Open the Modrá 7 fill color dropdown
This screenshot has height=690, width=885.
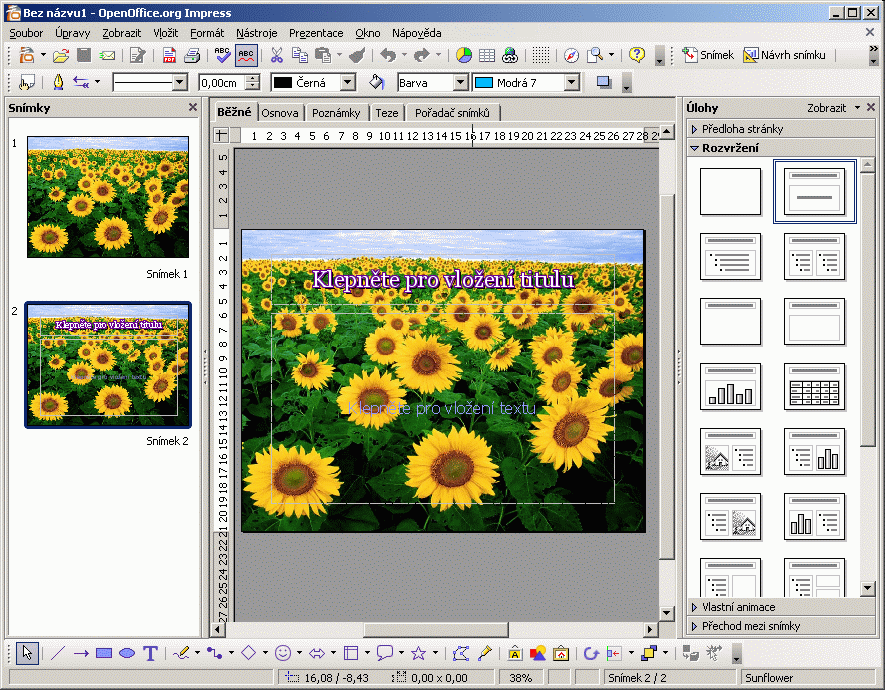point(571,83)
